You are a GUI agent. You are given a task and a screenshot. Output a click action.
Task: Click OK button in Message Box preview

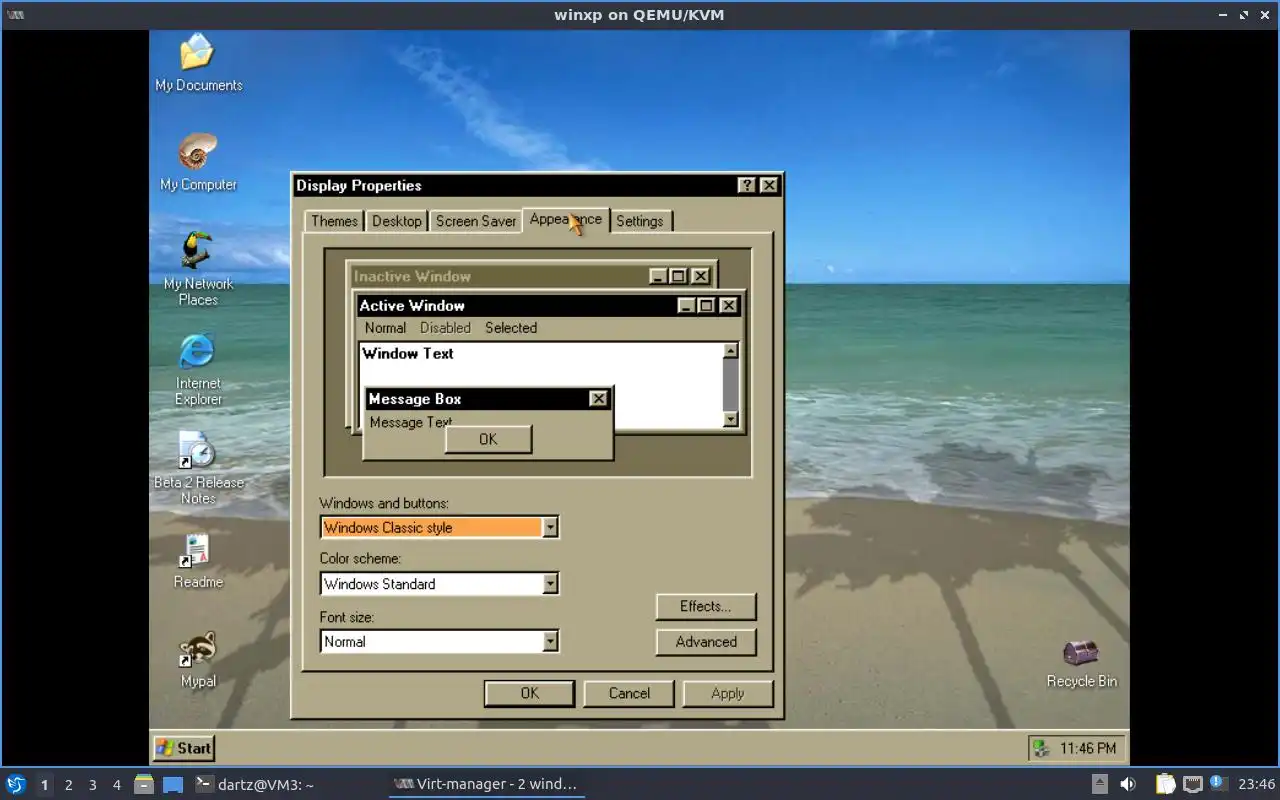488,439
